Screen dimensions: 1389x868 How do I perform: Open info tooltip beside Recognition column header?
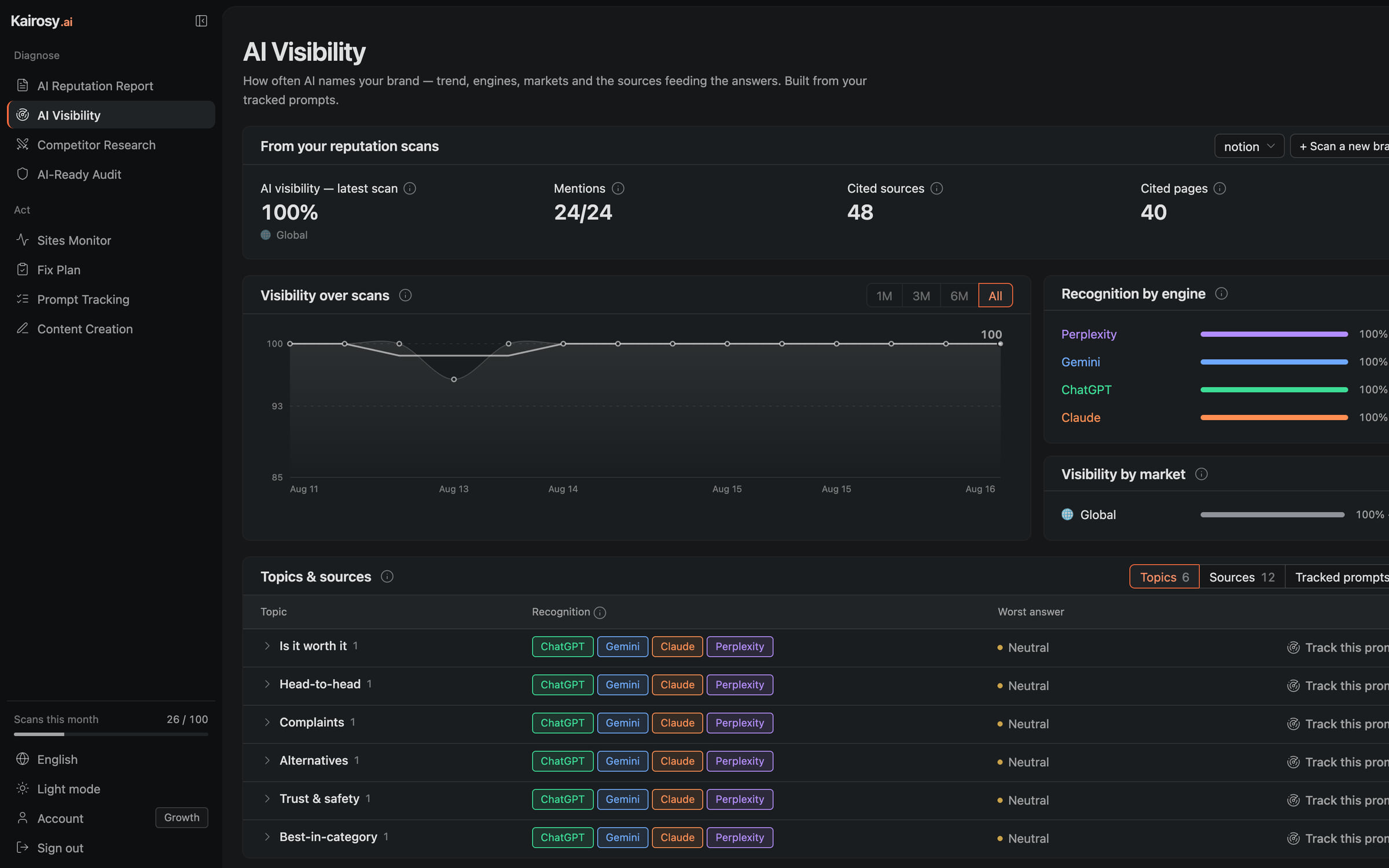(600, 612)
